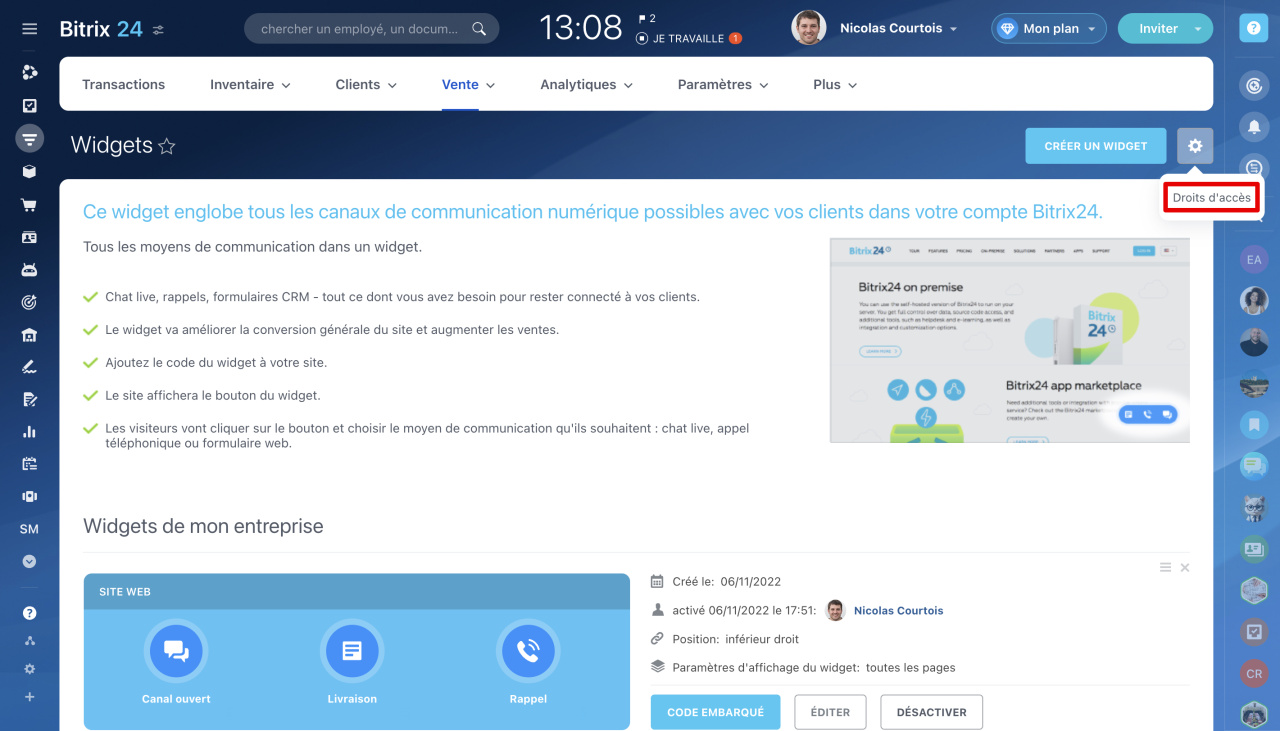1280x731 pixels.
Task: Open the target goals icon in sidebar
Action: [29, 302]
